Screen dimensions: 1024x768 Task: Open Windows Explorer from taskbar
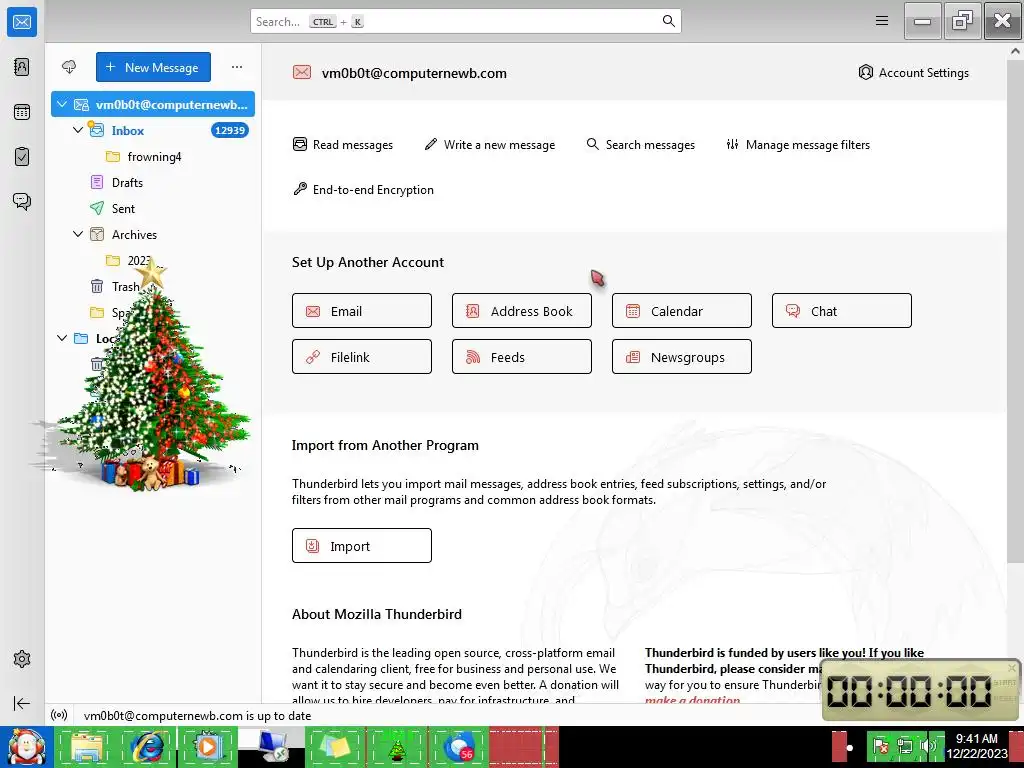tap(87, 746)
